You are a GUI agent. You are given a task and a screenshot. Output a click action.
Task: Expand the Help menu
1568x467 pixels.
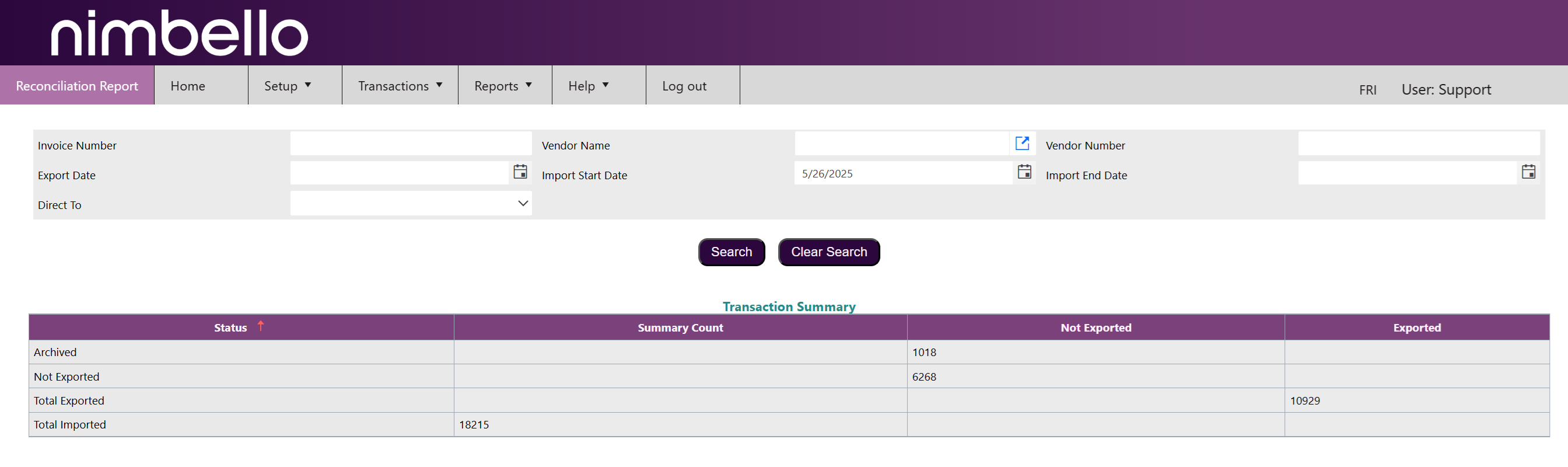pyautogui.click(x=588, y=86)
